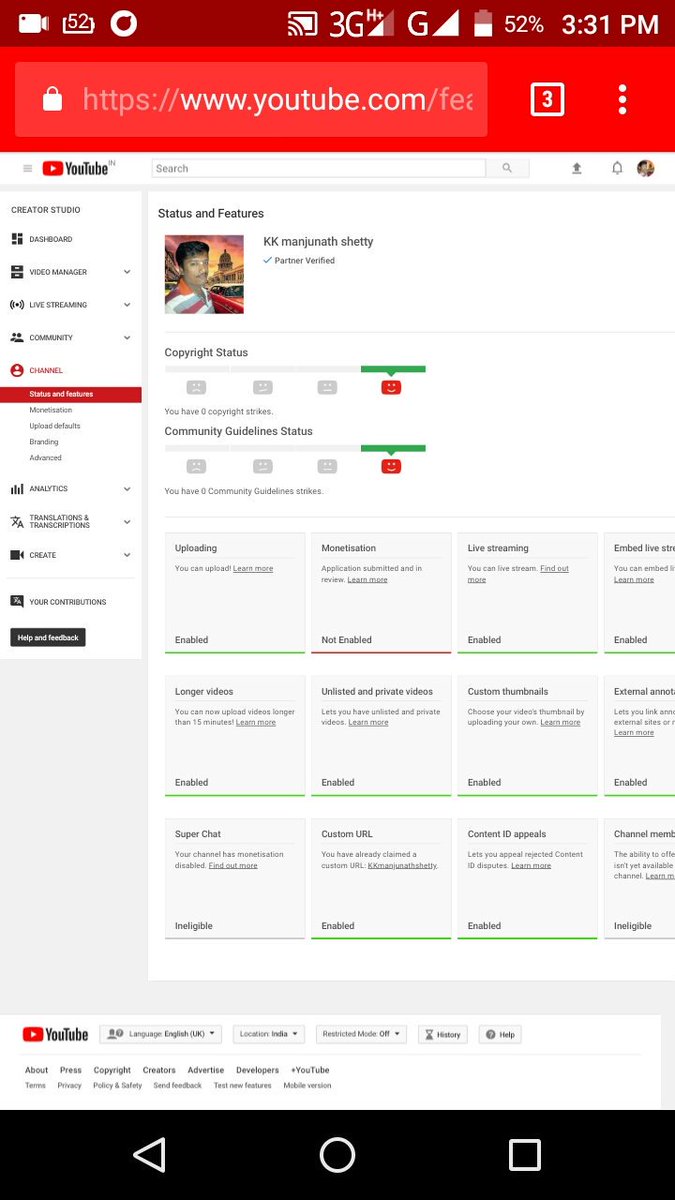Expand the Analytics section chevron
675x1200 pixels.
(x=127, y=489)
